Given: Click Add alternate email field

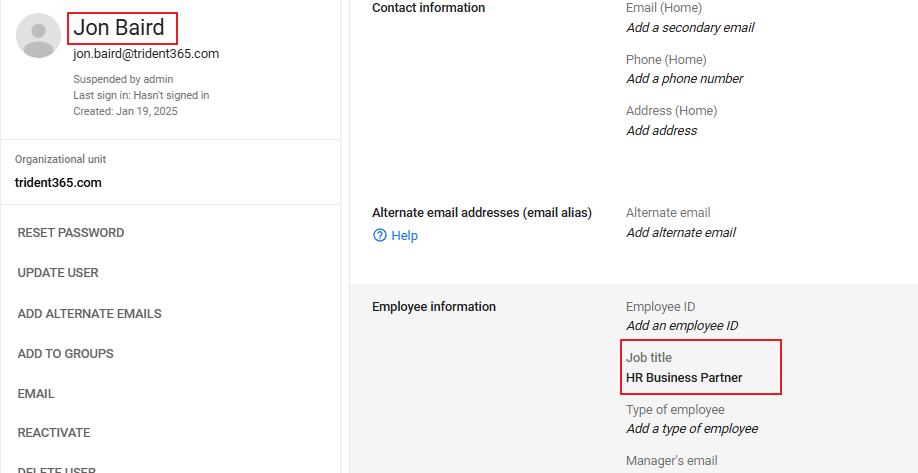Looking at the screenshot, I should coord(680,233).
